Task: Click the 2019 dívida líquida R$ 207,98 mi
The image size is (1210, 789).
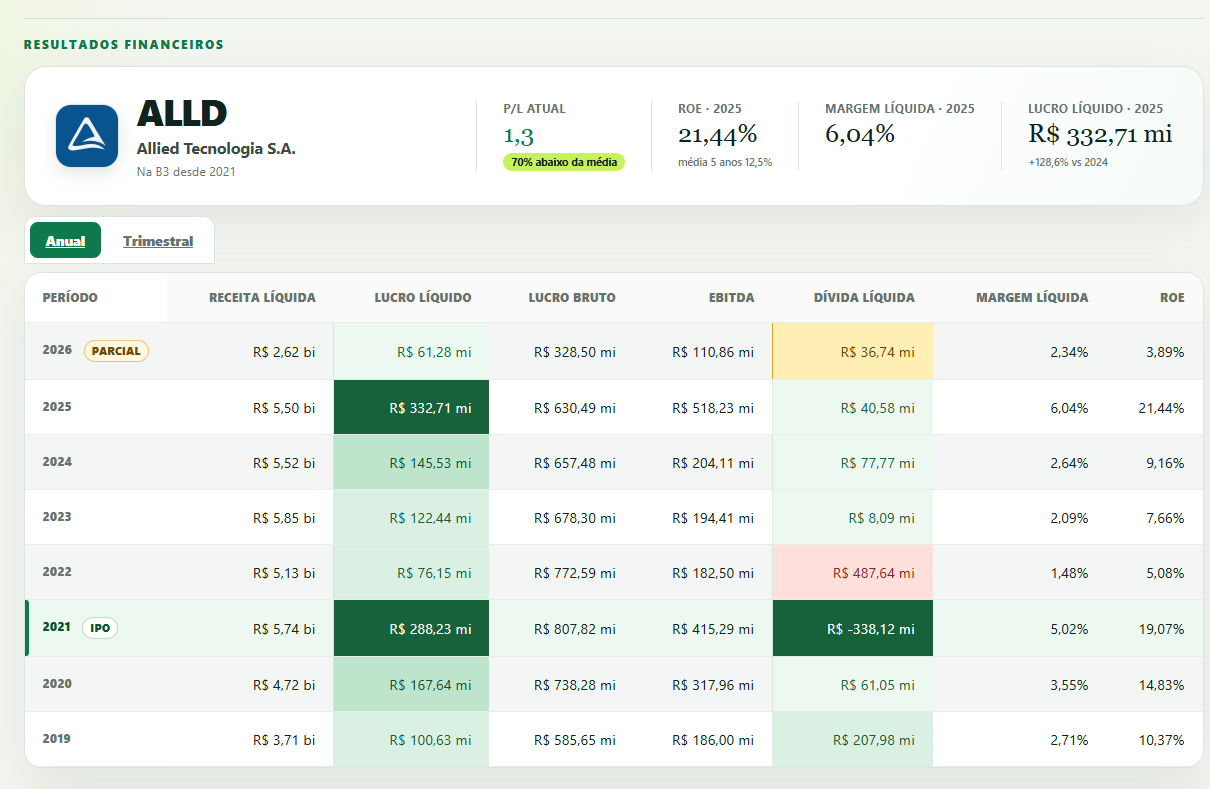Action: (x=852, y=740)
